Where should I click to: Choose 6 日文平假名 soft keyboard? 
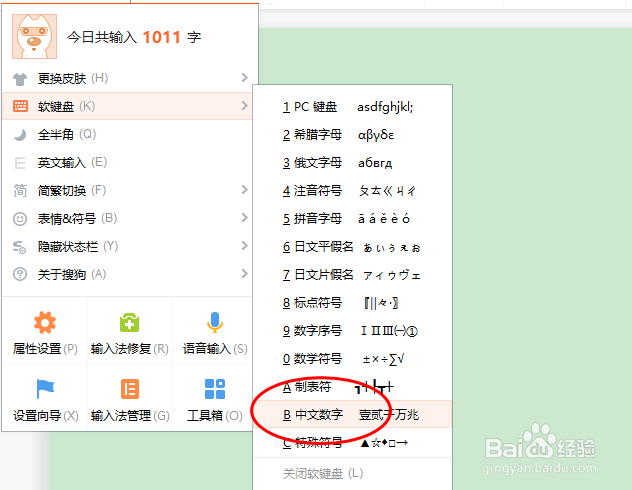pos(353,247)
